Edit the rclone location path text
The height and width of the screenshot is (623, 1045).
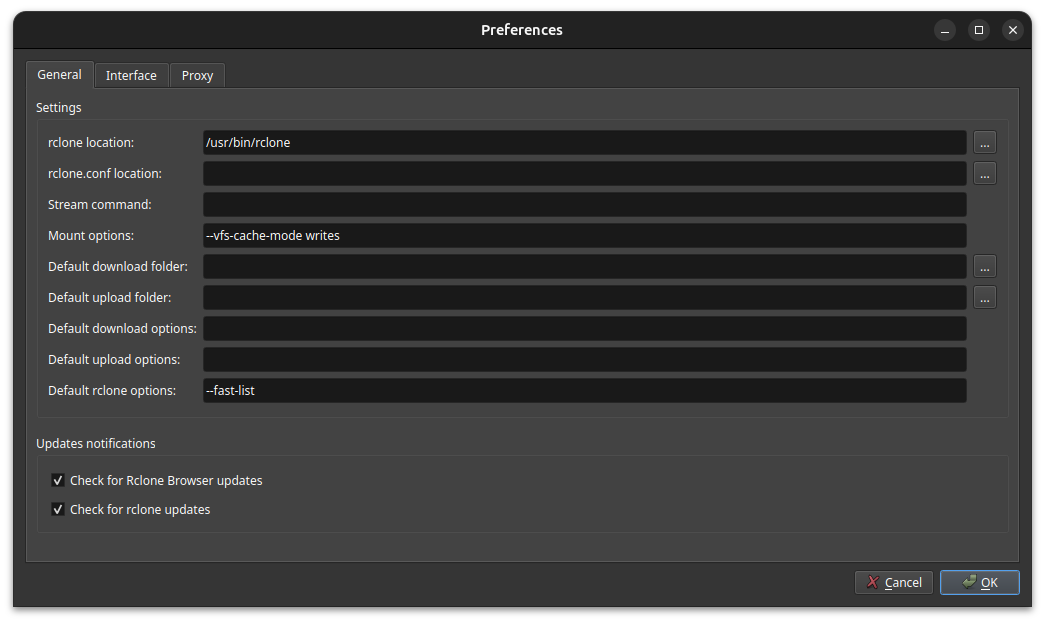pos(585,142)
